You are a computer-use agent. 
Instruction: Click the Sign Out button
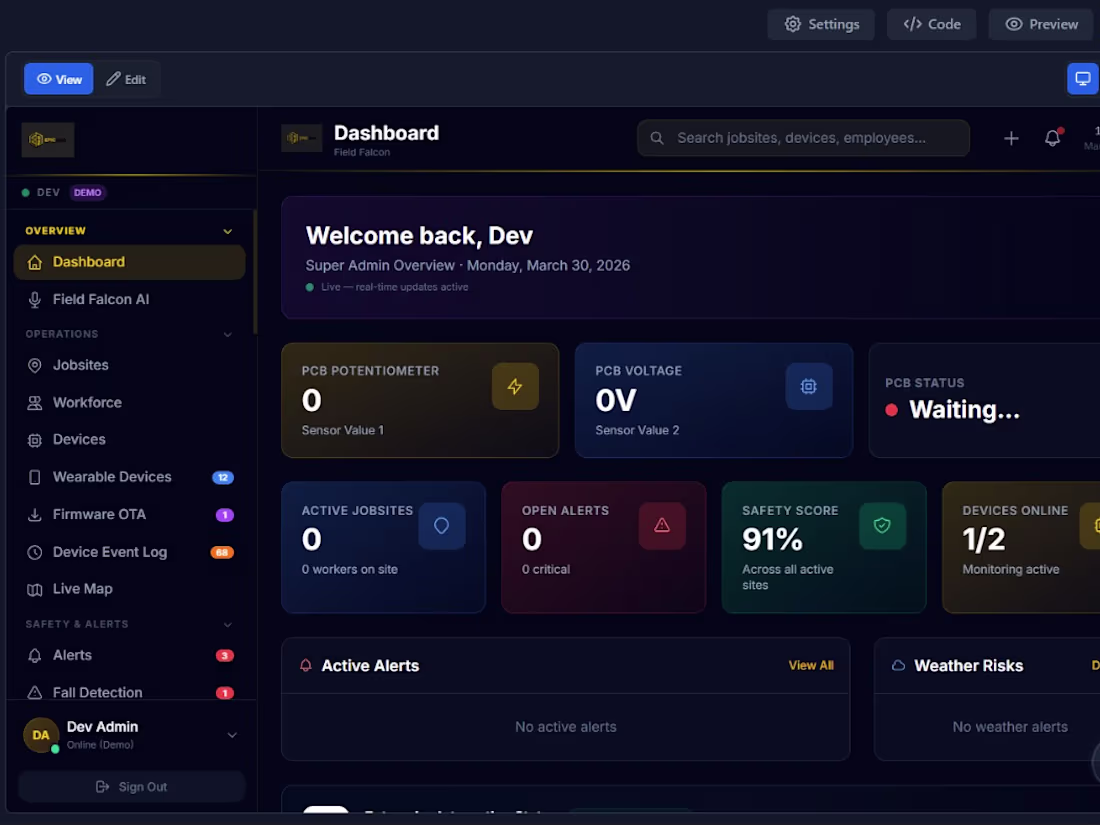coord(132,787)
